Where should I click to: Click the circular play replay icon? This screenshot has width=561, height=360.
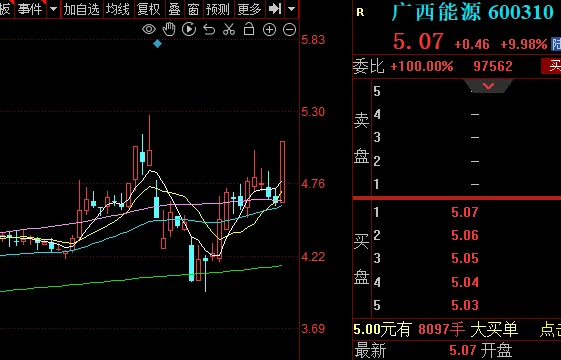coord(189,29)
